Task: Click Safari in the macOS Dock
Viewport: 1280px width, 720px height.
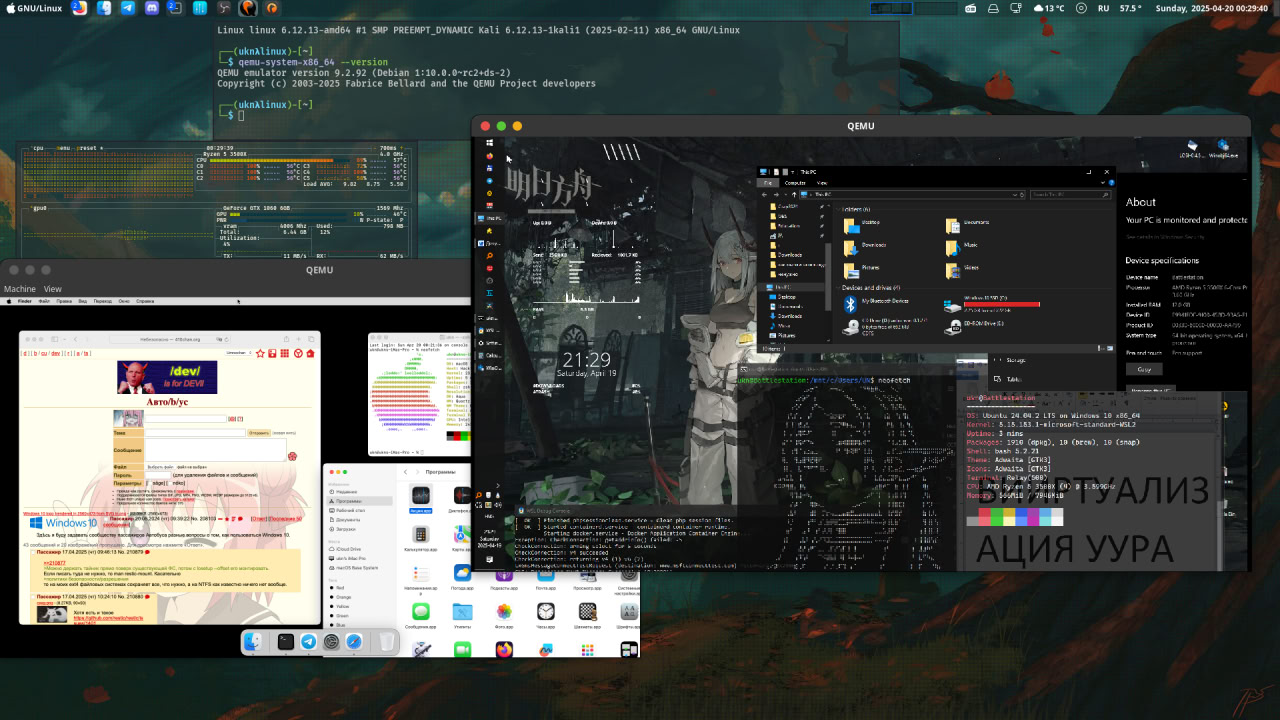Action: point(354,642)
